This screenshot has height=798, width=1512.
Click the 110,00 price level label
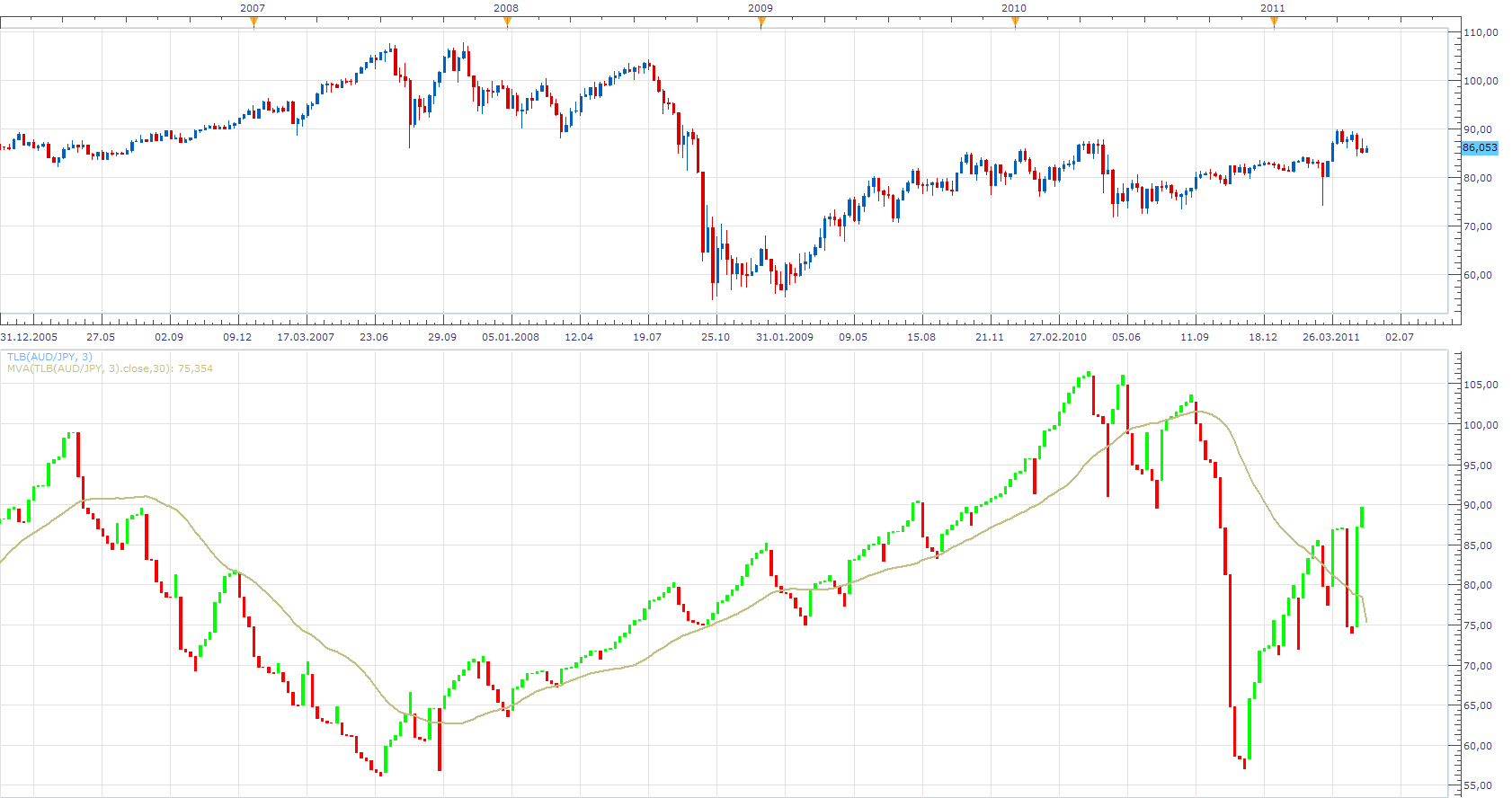1481,32
